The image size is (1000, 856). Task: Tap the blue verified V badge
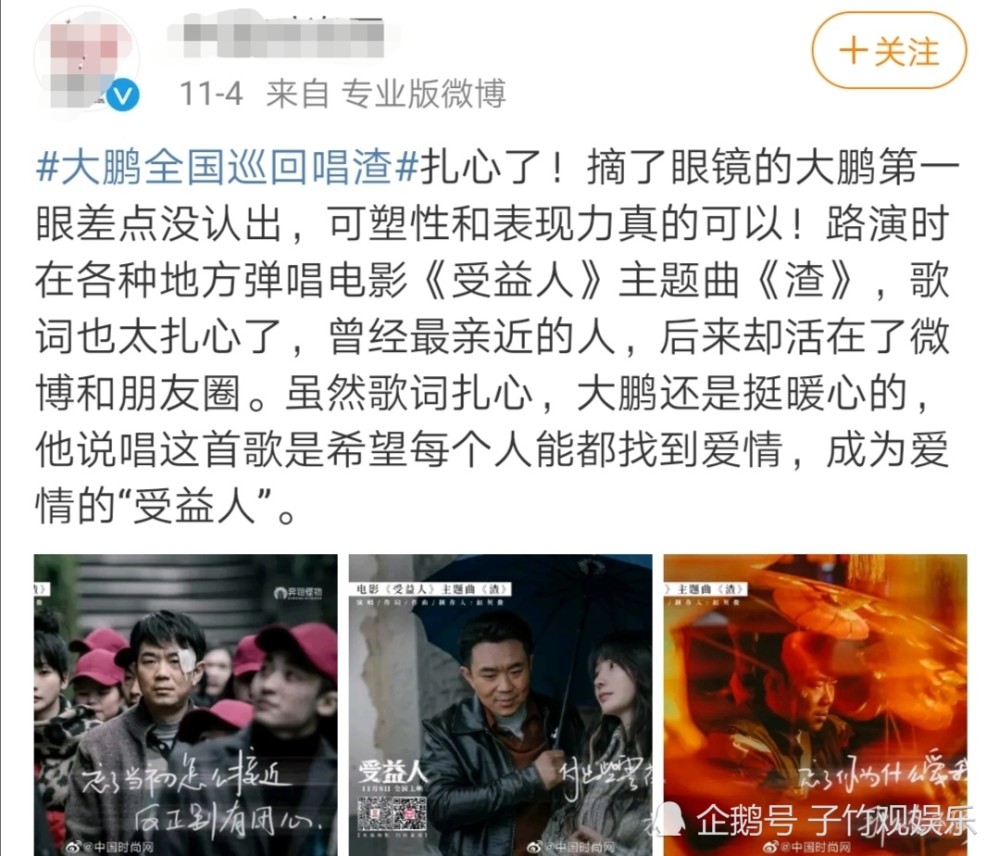tap(122, 95)
